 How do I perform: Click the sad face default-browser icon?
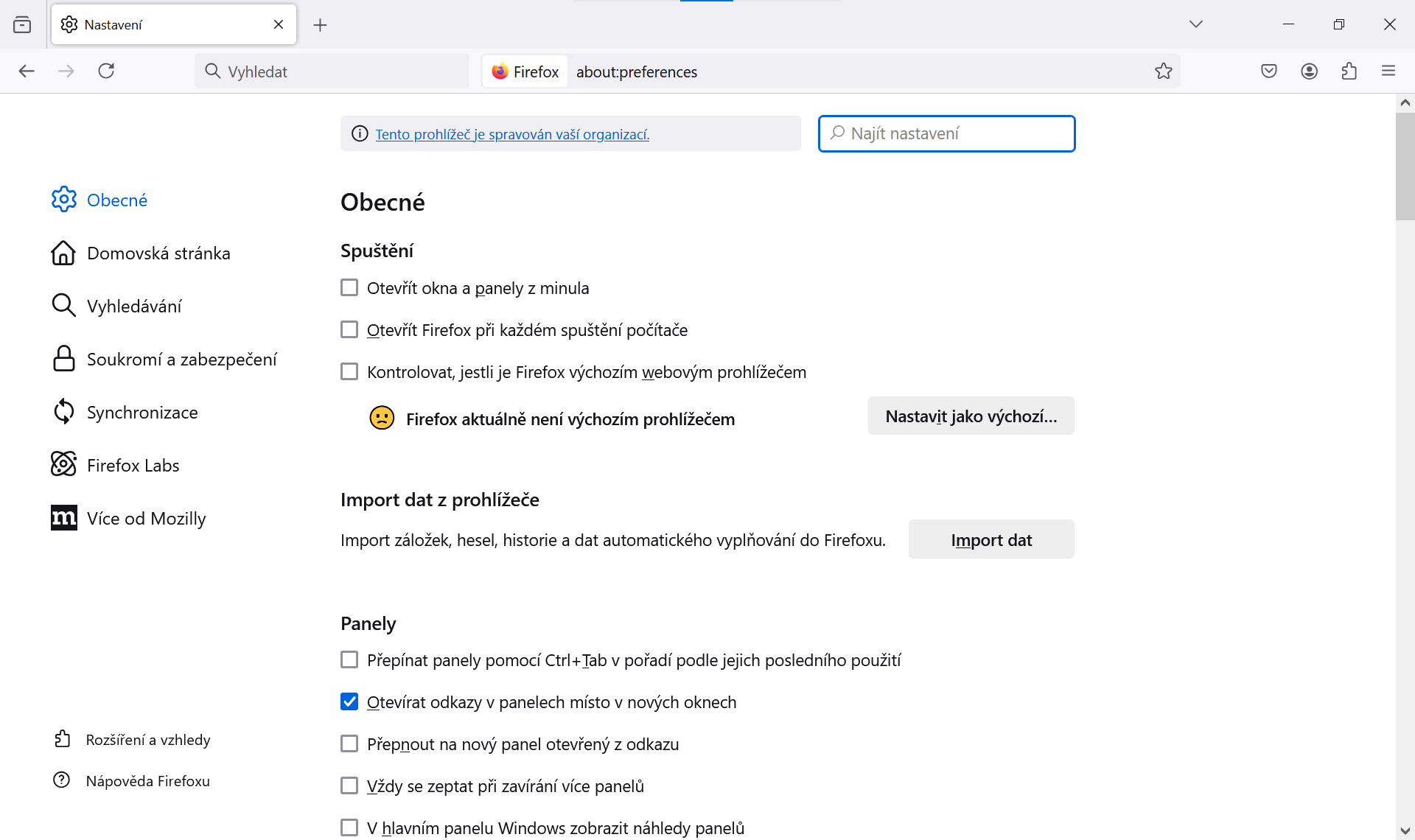(x=382, y=418)
